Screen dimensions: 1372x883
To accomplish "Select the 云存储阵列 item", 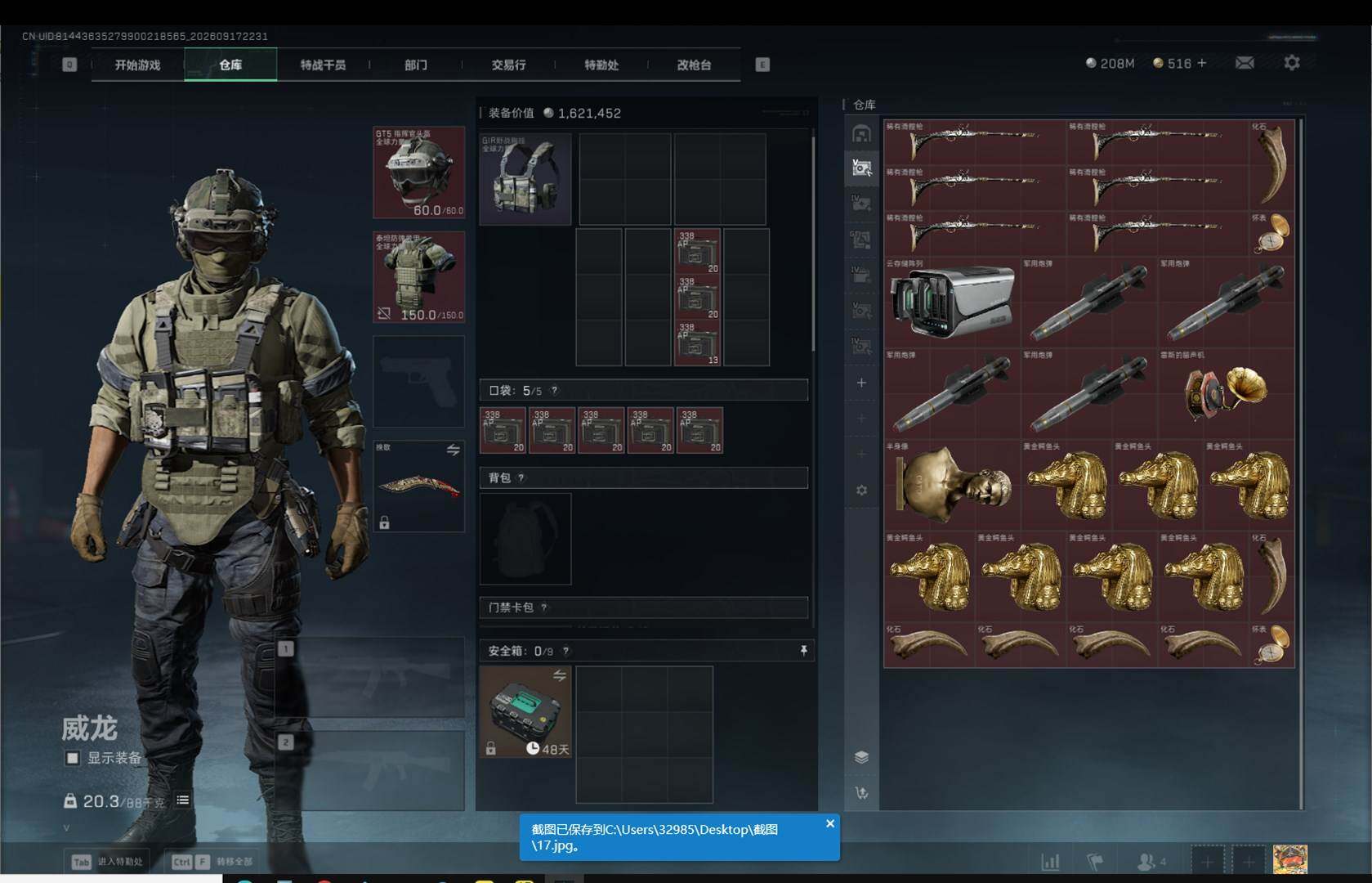I will coord(952,302).
